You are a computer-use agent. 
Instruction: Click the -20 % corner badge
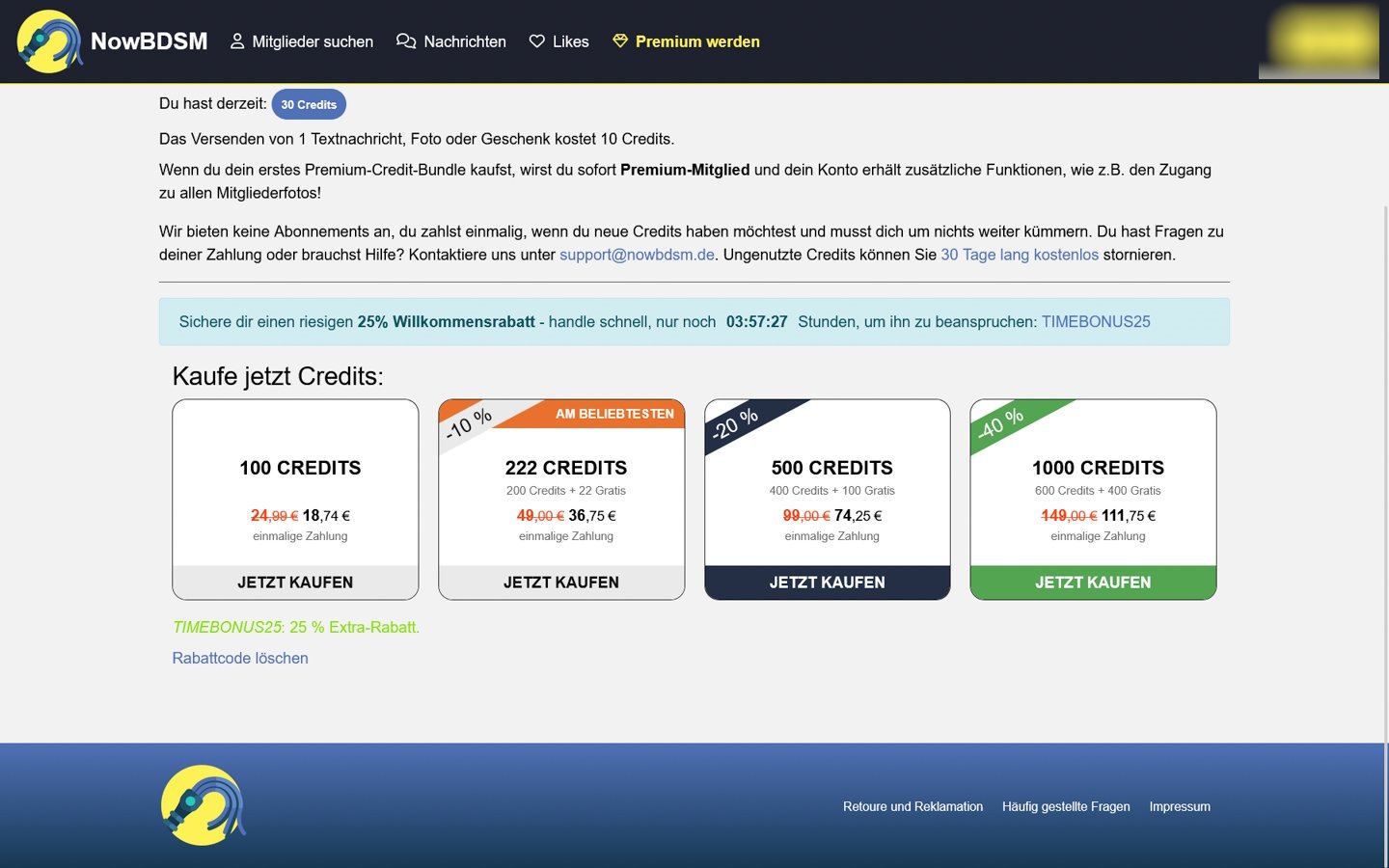[735, 423]
